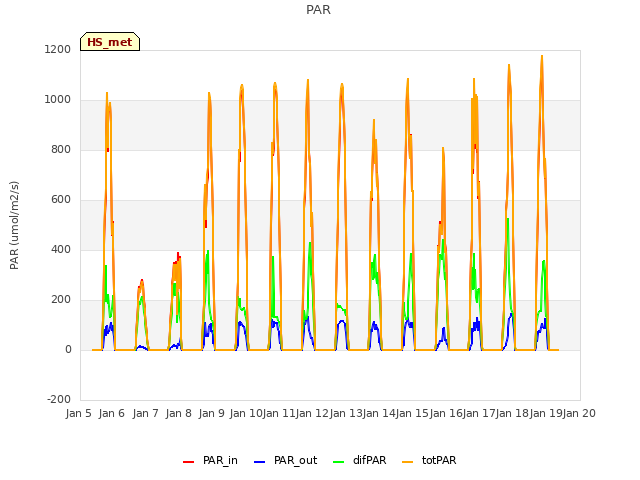640x480 pixels.
Task: Click the blue PAR_out legend swatch
Action: point(260,462)
